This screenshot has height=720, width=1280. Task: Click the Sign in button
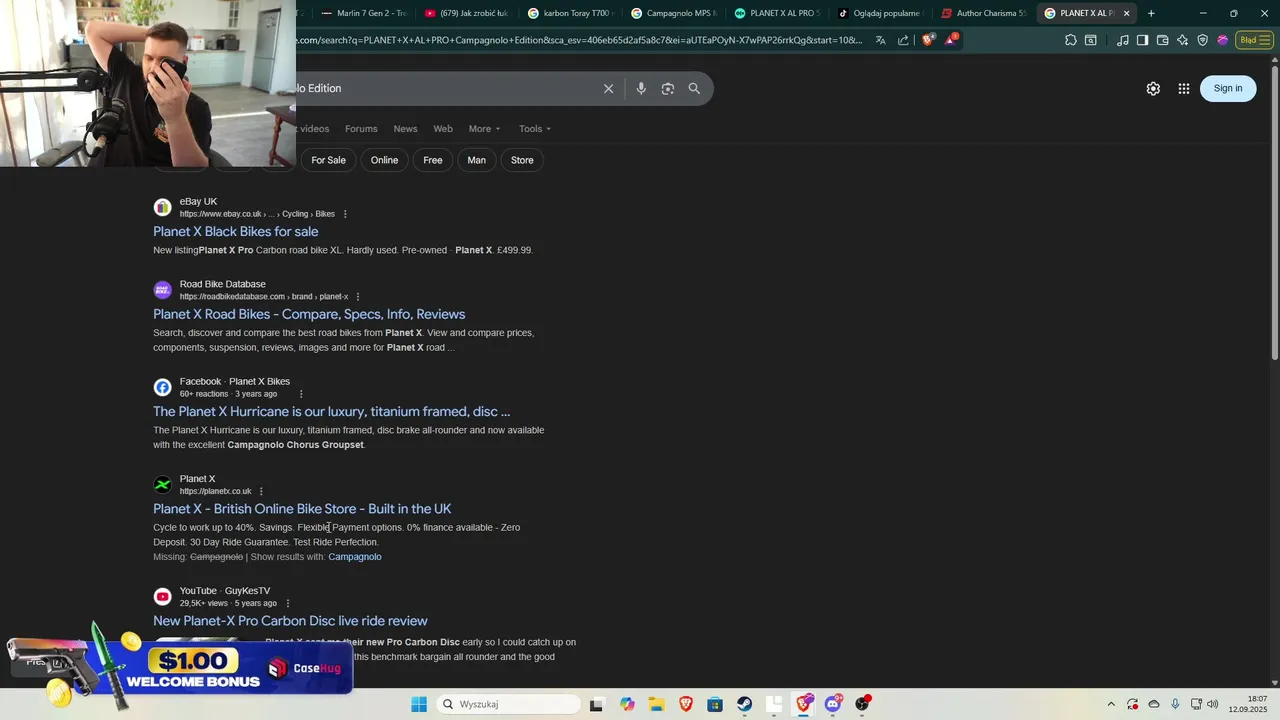click(1228, 88)
